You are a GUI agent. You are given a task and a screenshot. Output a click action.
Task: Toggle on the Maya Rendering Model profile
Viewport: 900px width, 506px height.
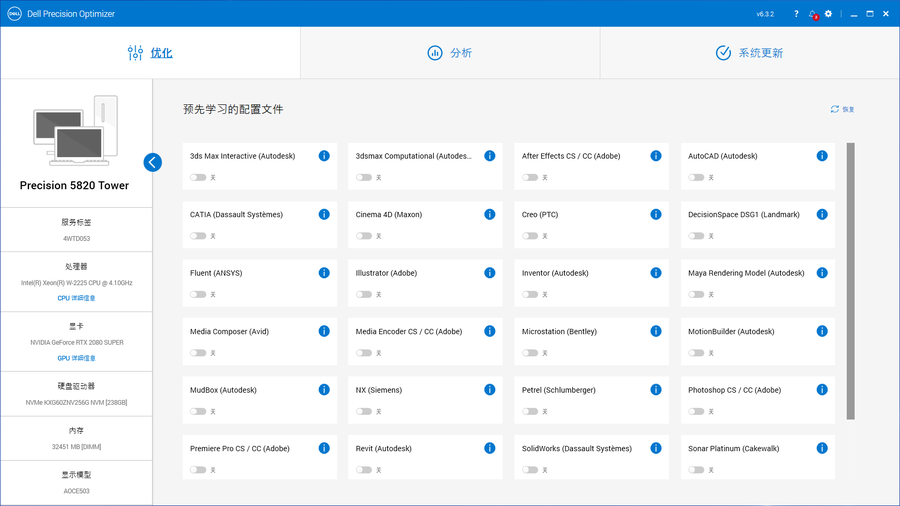coord(696,294)
